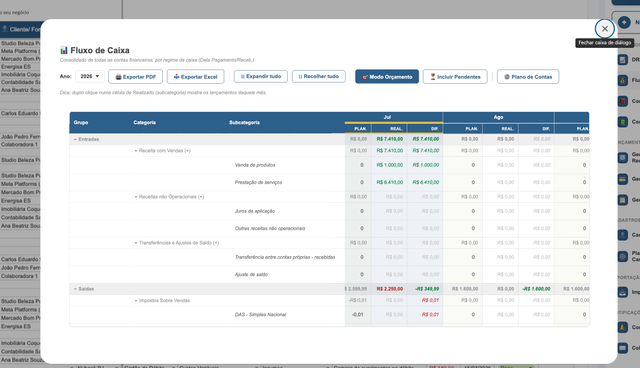The image size is (640, 368).
Task: Click the Flu icon in background sidebar
Action: (622, 80)
